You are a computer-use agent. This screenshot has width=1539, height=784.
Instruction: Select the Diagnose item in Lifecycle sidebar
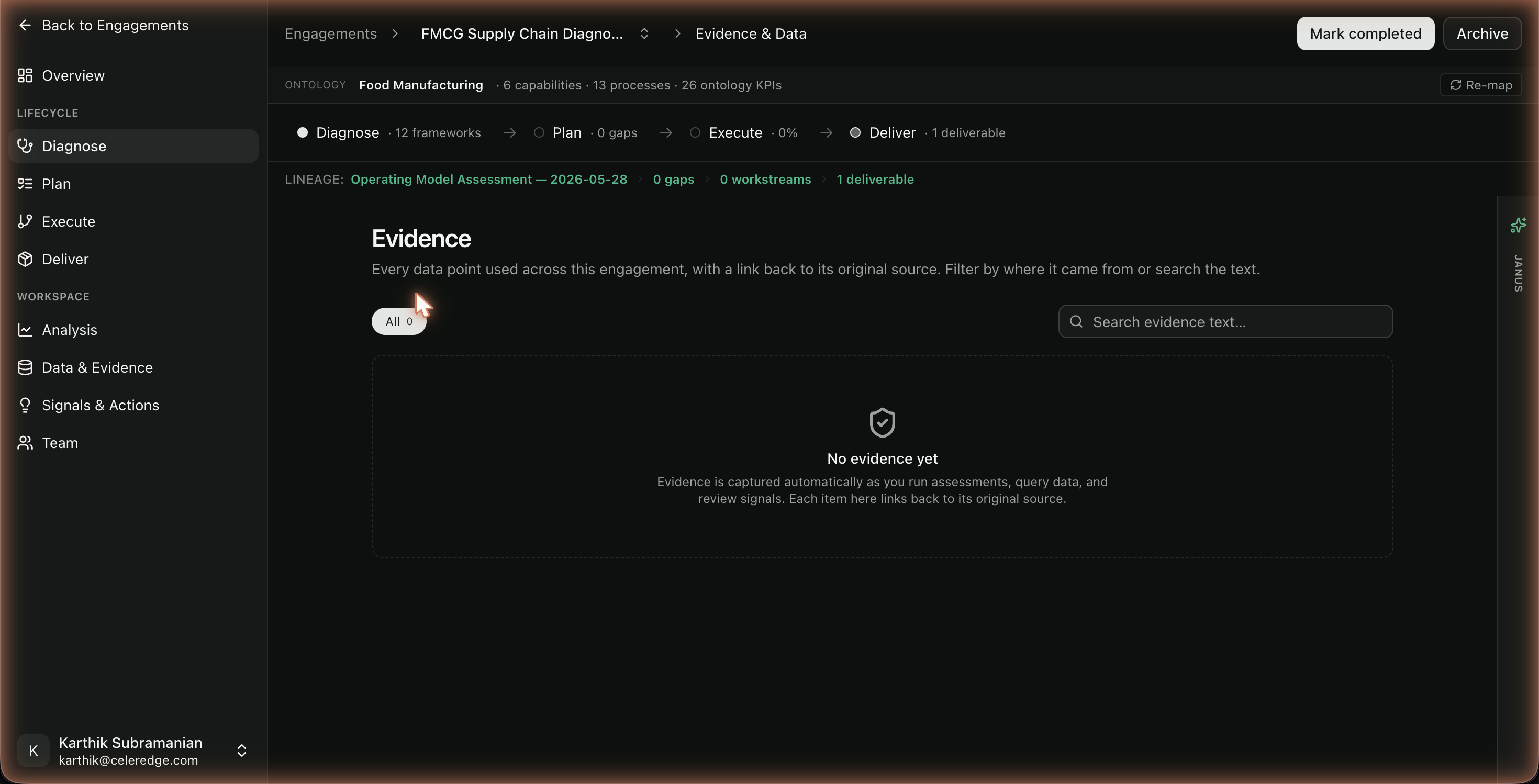click(x=132, y=147)
